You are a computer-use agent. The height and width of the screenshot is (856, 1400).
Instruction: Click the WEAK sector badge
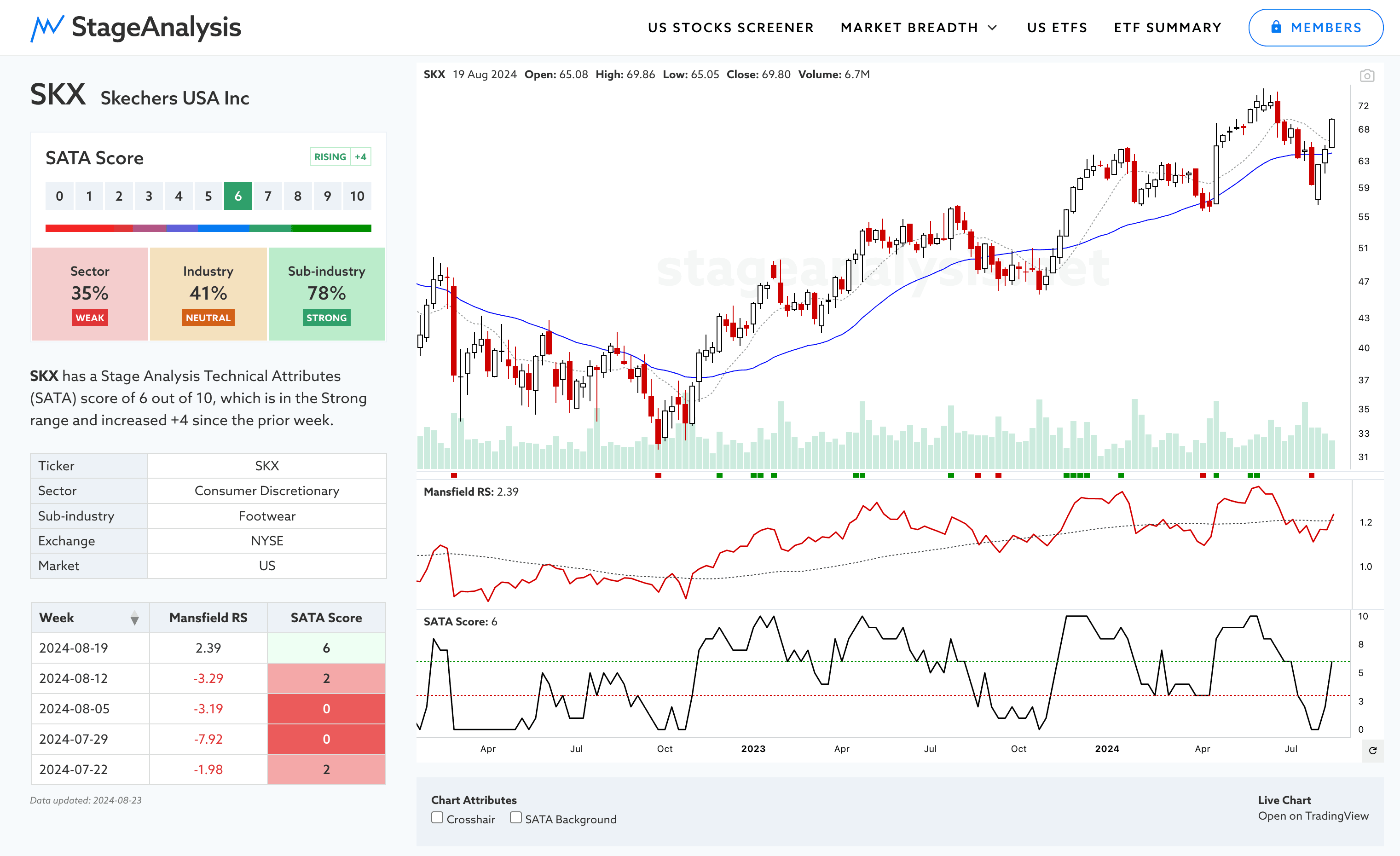click(x=90, y=318)
